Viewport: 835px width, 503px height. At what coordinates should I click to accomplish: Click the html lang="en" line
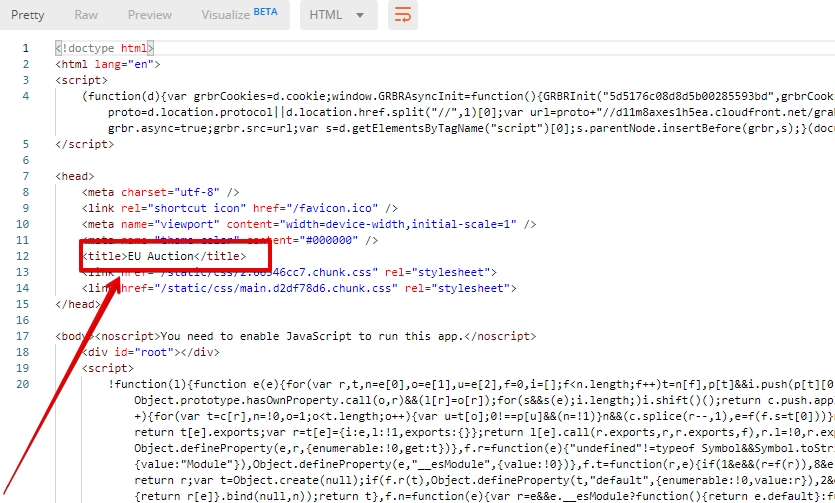click(108, 64)
